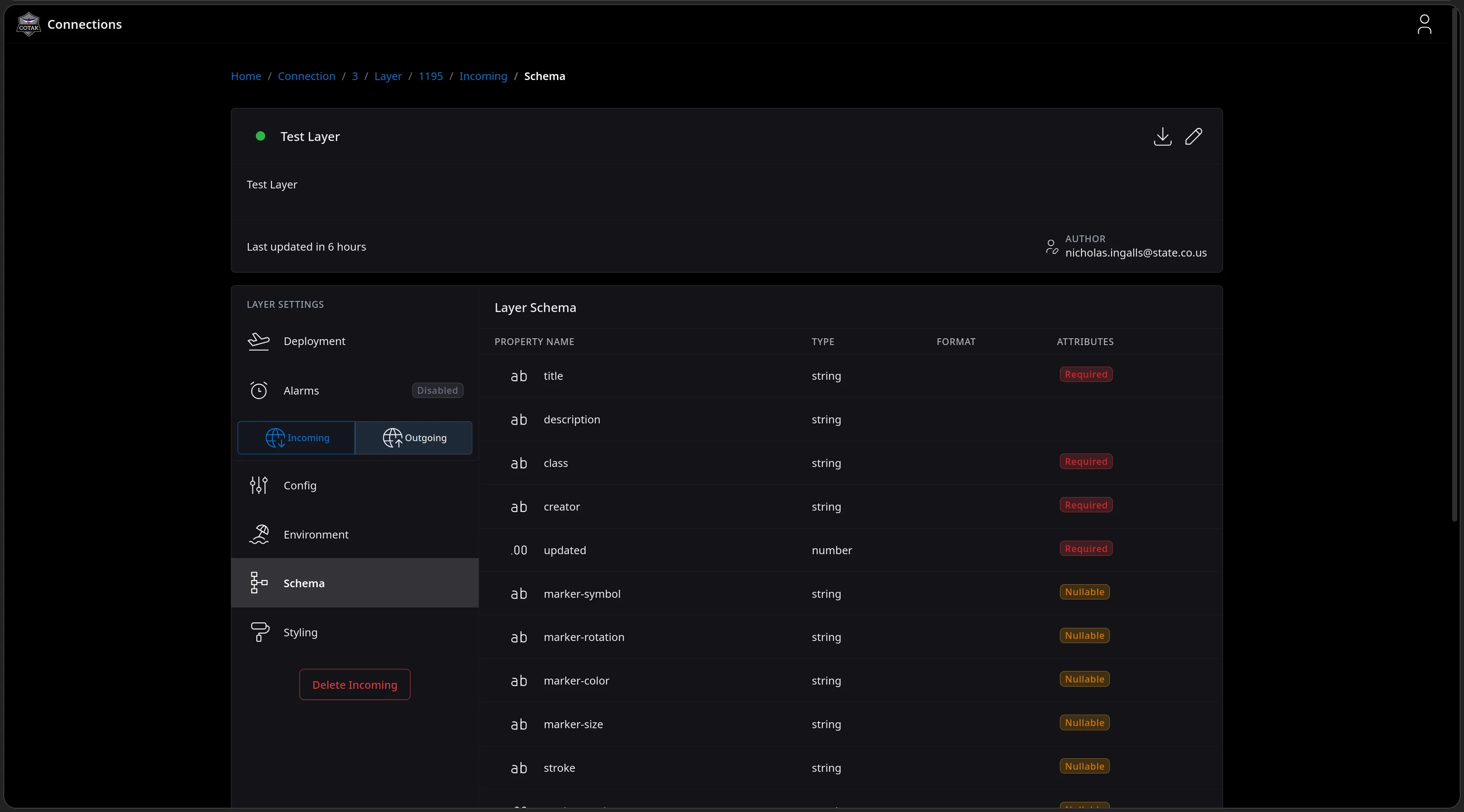Select the 'stroke' property name

[559, 768]
